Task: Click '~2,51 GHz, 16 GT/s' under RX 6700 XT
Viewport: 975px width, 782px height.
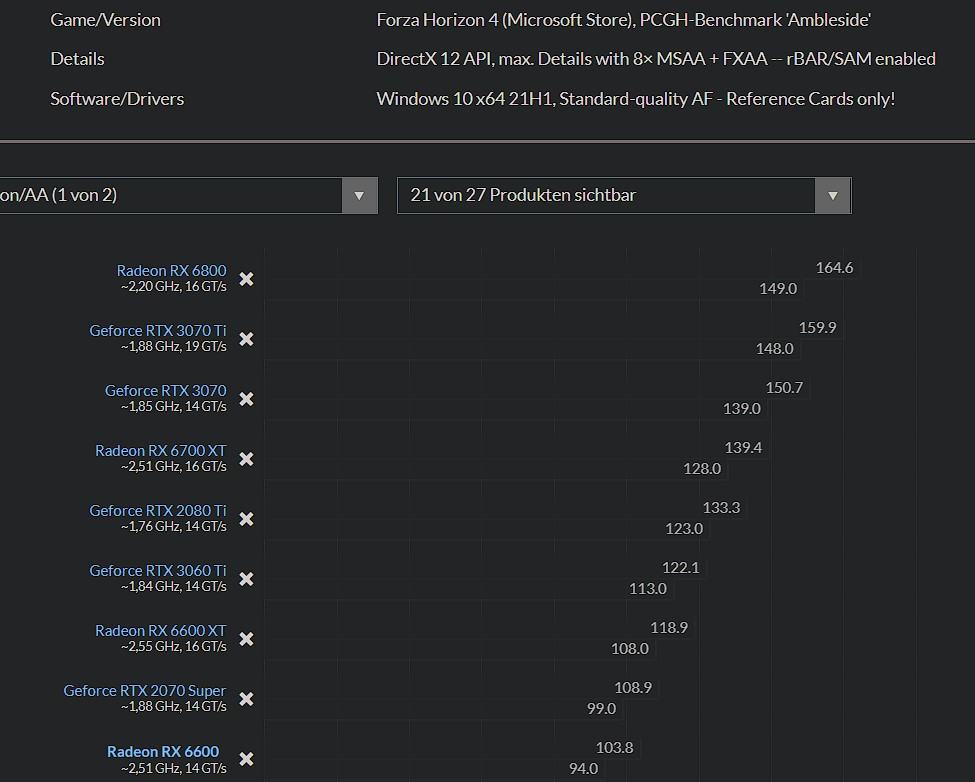Action: (x=173, y=466)
